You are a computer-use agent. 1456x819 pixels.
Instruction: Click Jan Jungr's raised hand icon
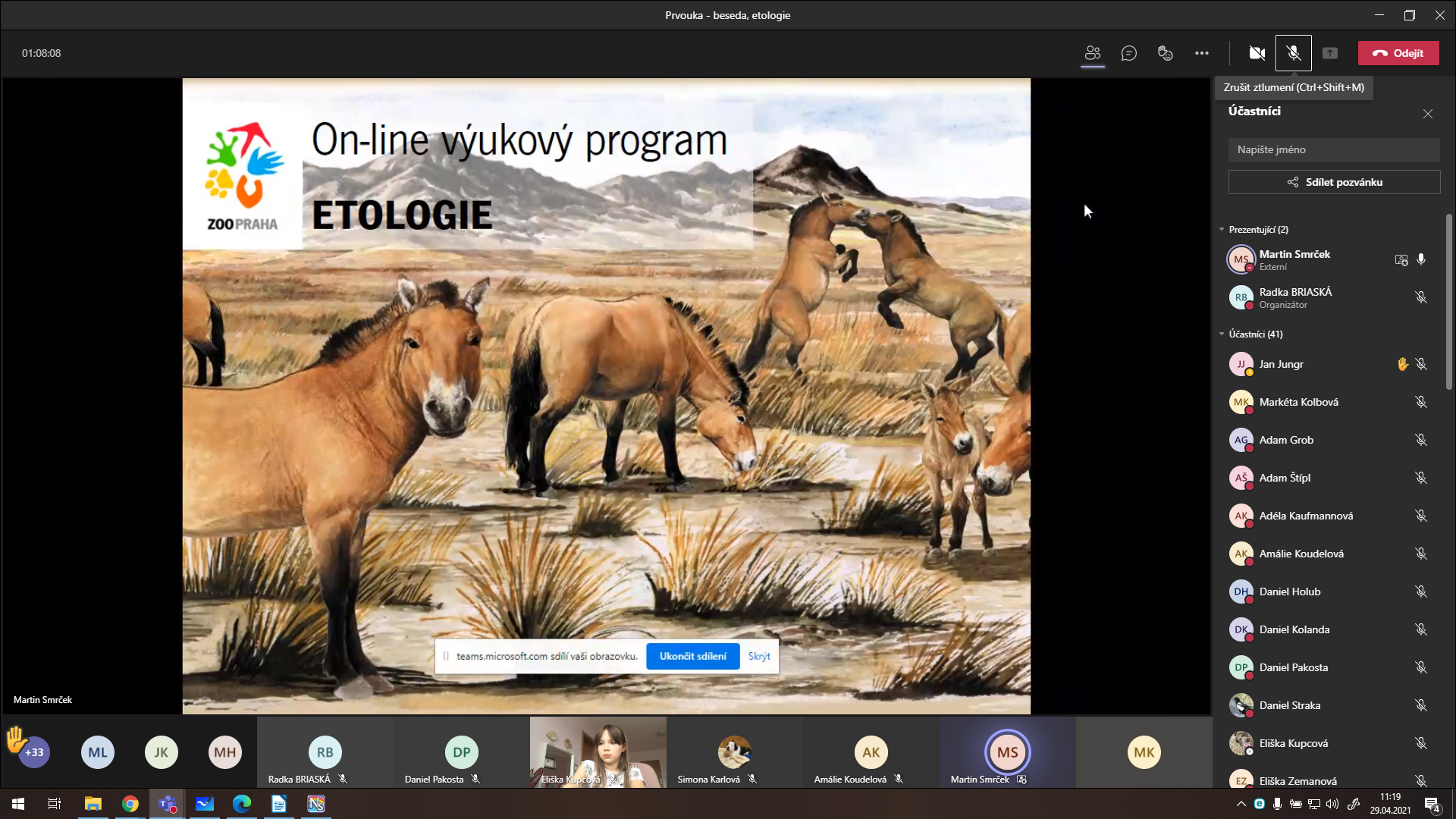click(x=1403, y=364)
